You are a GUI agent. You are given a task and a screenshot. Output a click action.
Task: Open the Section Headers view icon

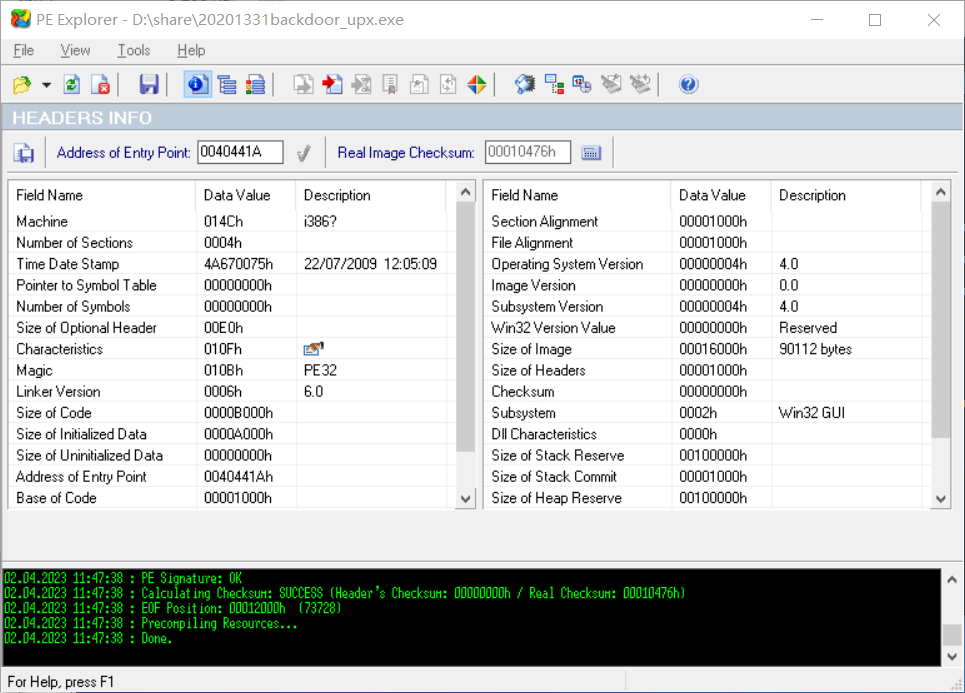[255, 84]
